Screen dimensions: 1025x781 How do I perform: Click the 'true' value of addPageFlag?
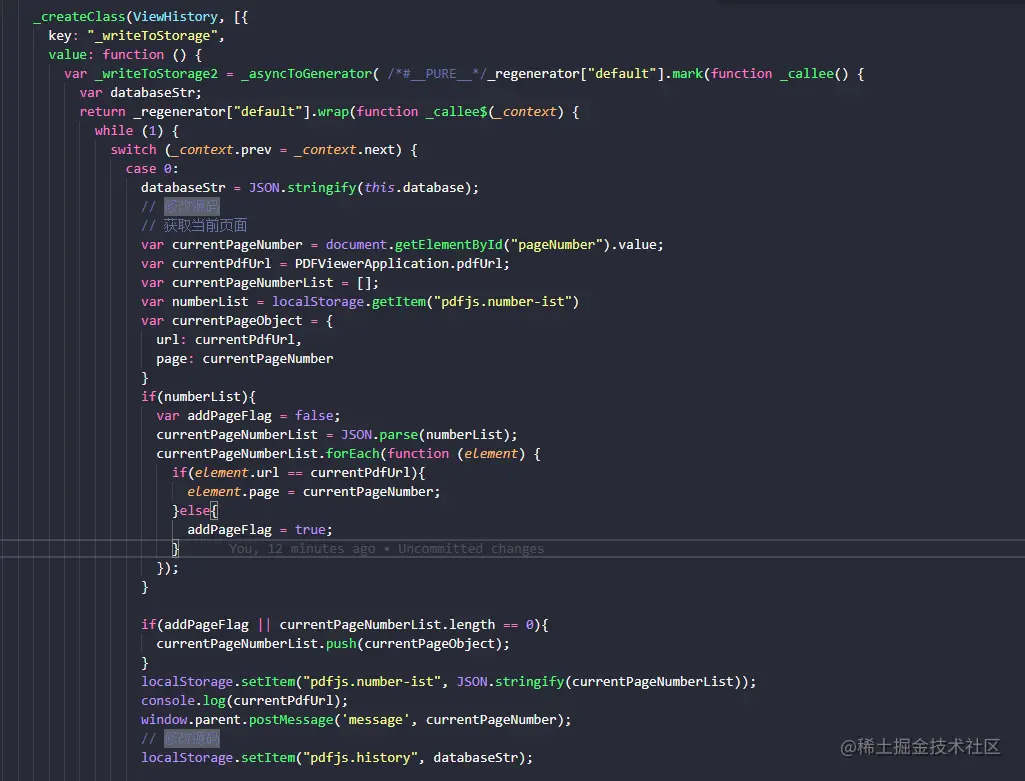tap(310, 529)
